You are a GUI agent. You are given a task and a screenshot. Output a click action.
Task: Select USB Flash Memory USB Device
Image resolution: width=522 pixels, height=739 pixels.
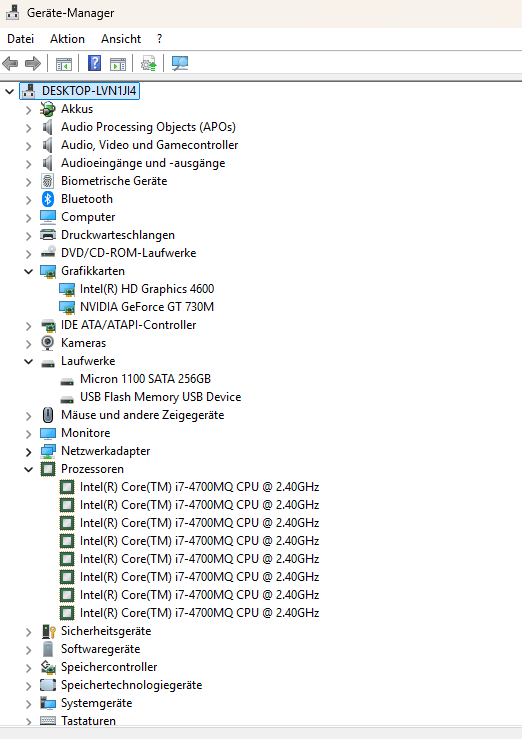click(x=160, y=397)
